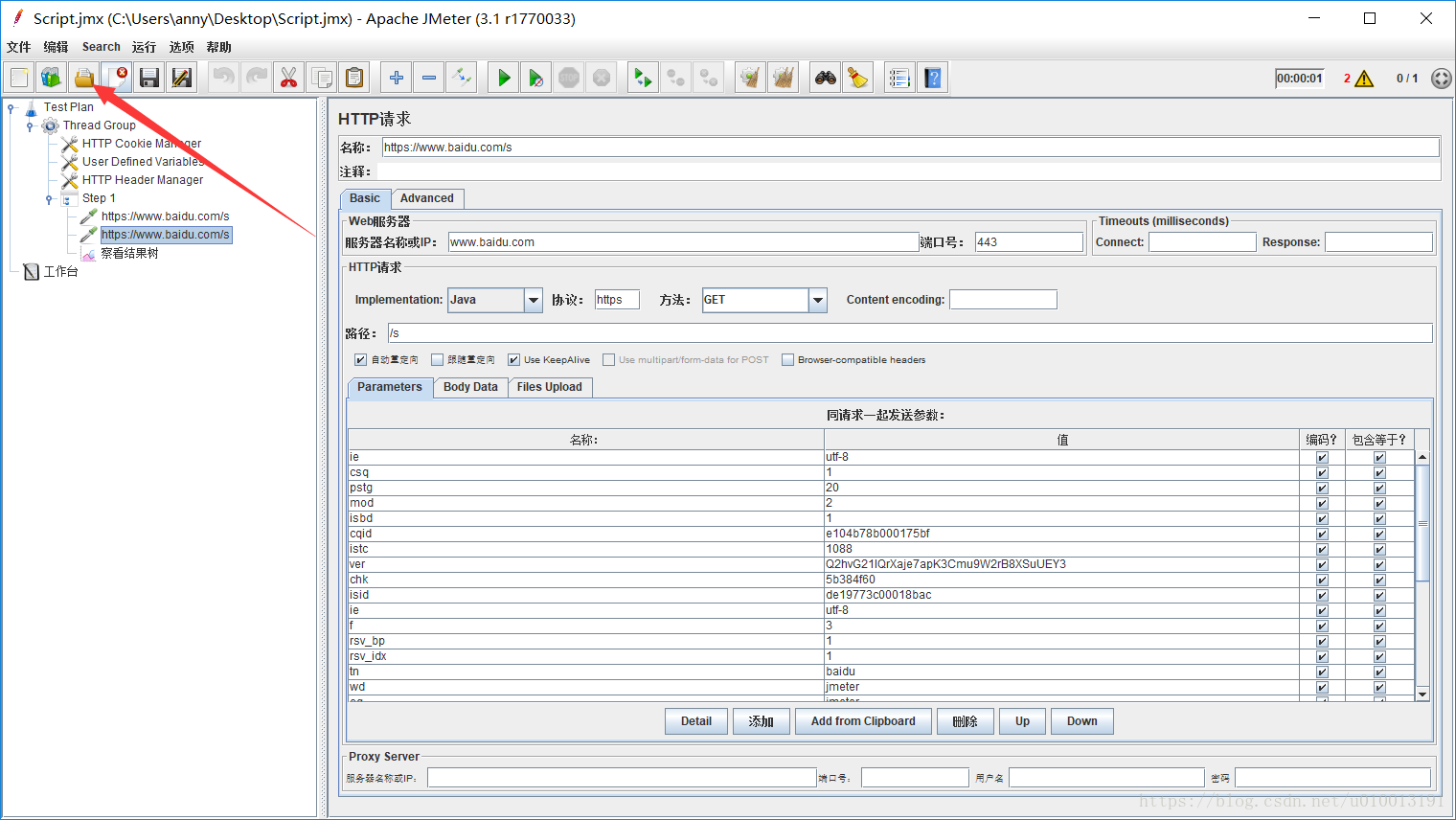The image size is (1456, 820).
Task: Create a new test plan file
Action: point(19,78)
